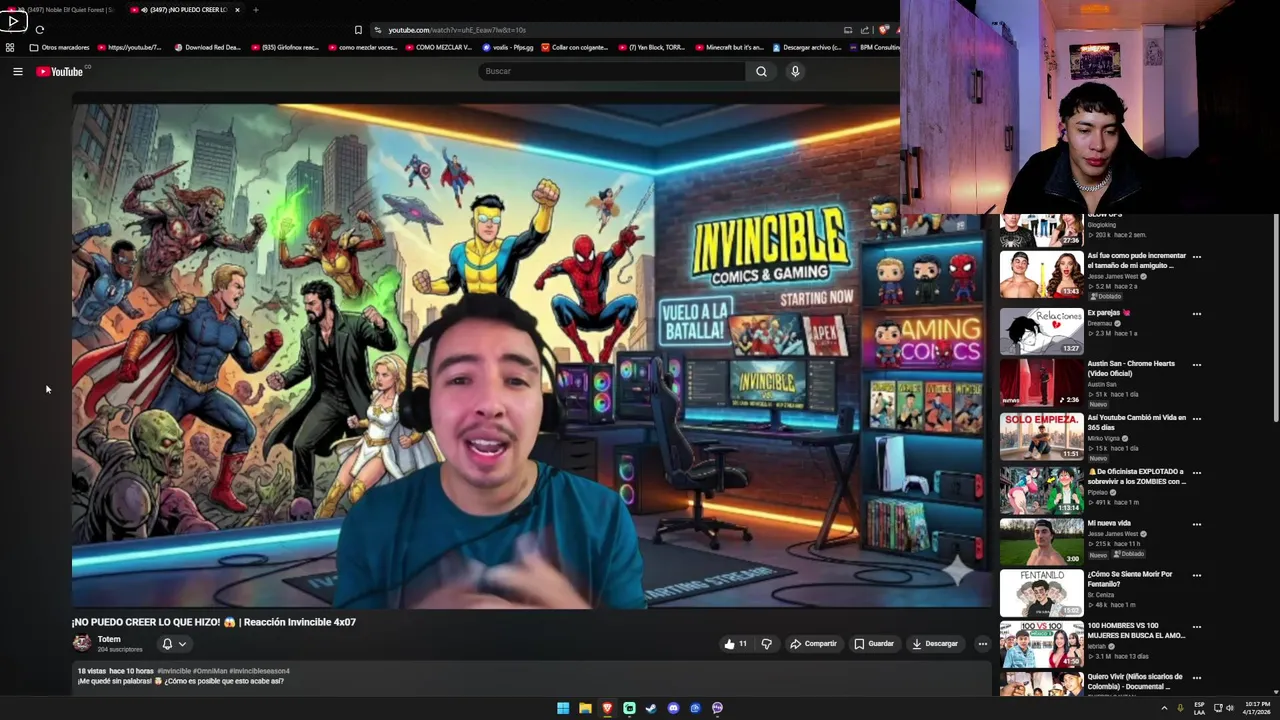Open options menu for Ex parejas video

point(1197,314)
